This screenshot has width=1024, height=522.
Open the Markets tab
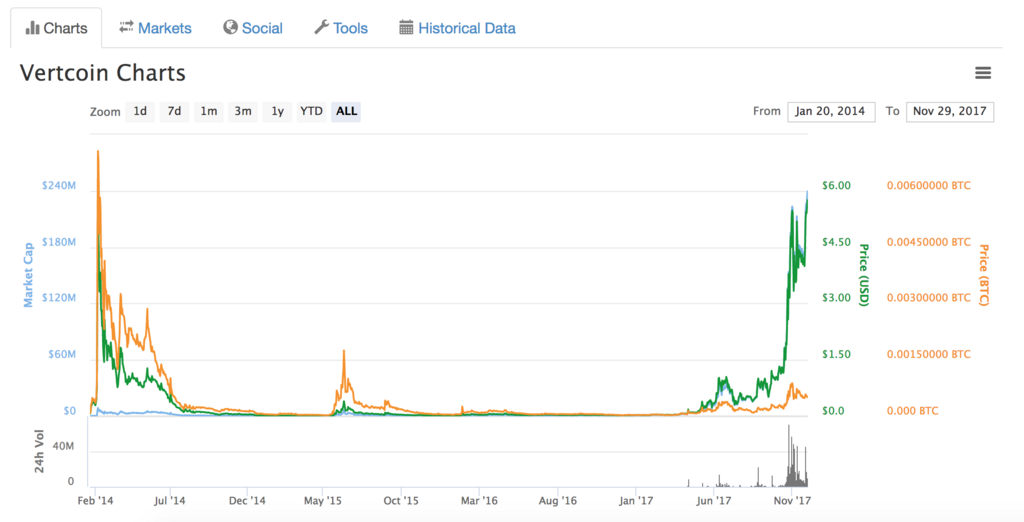155,28
